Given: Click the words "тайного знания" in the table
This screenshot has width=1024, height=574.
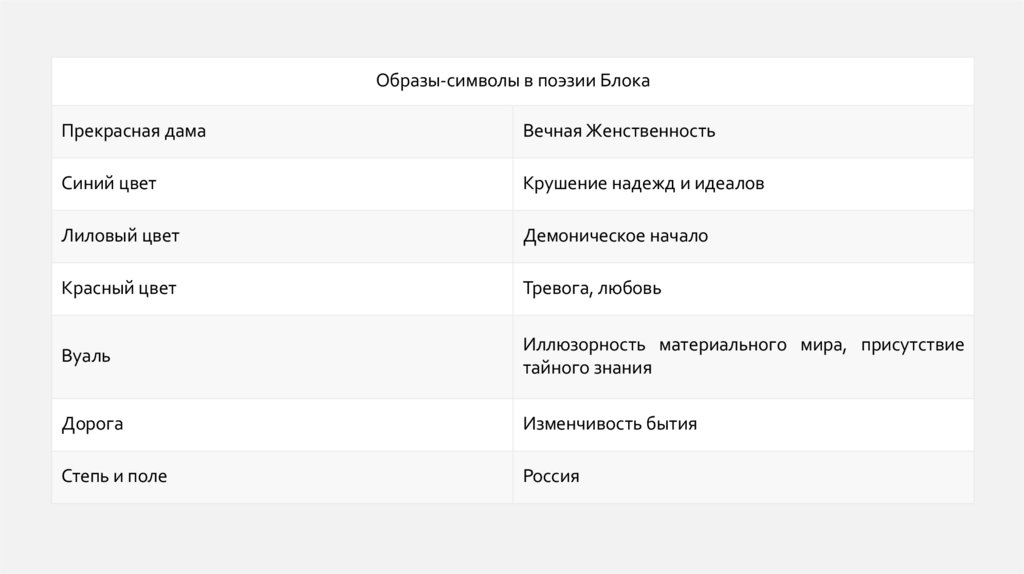Looking at the screenshot, I should [587, 368].
